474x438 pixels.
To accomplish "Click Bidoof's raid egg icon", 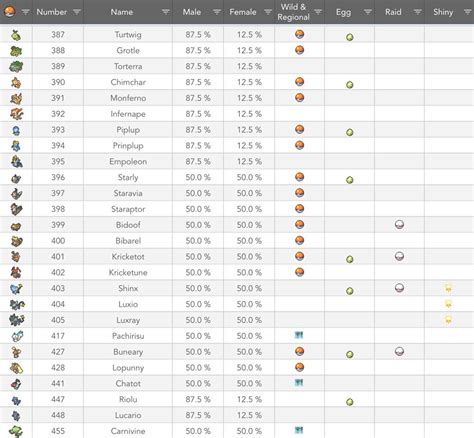I will 399,225.
